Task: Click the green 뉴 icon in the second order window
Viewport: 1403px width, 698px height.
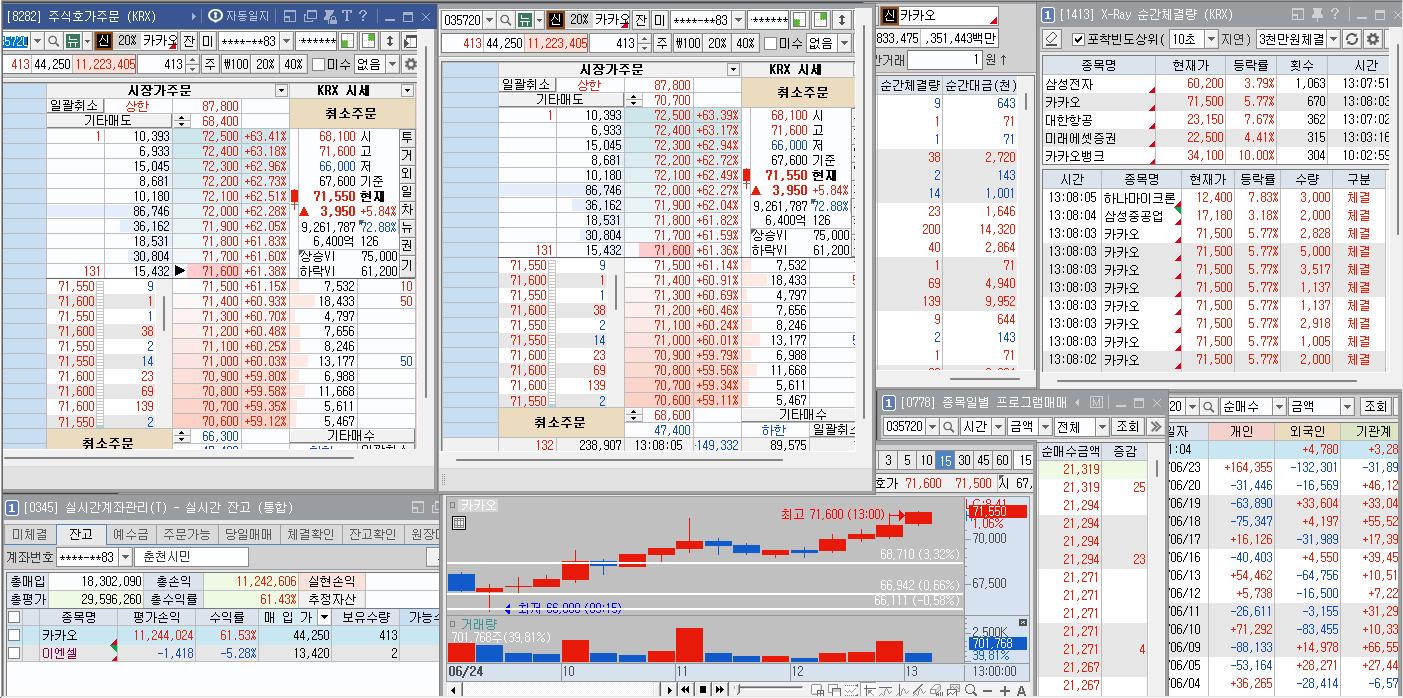Action: (525, 20)
